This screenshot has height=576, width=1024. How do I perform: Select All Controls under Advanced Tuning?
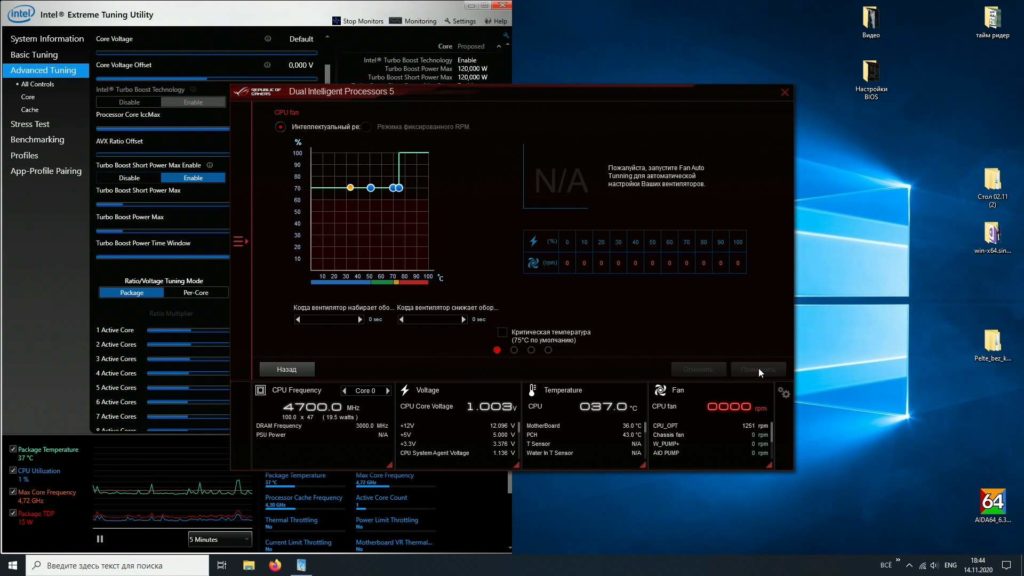point(37,84)
